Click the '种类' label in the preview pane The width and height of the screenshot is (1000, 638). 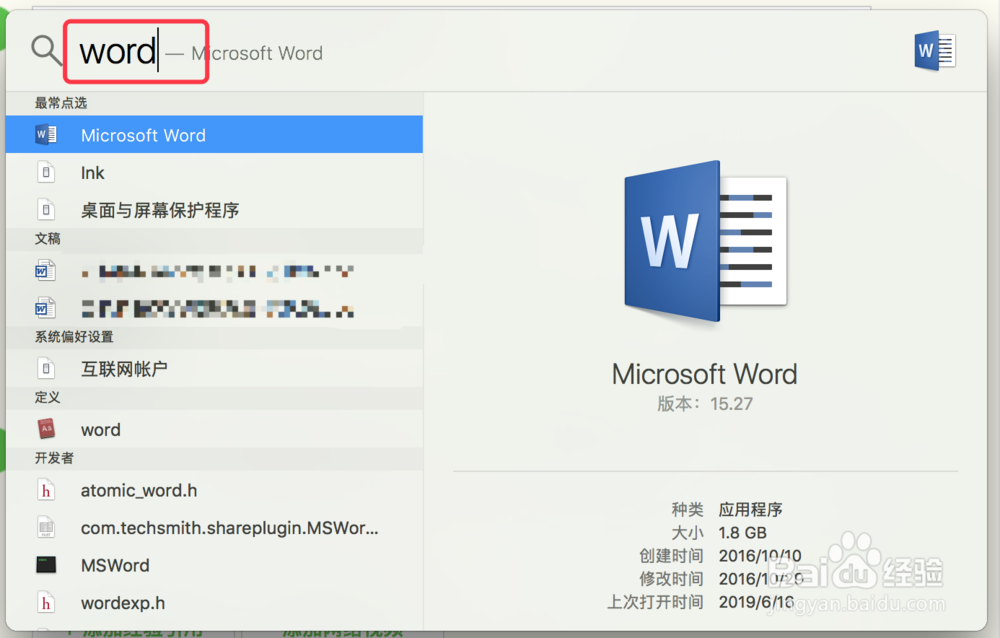coord(688,509)
